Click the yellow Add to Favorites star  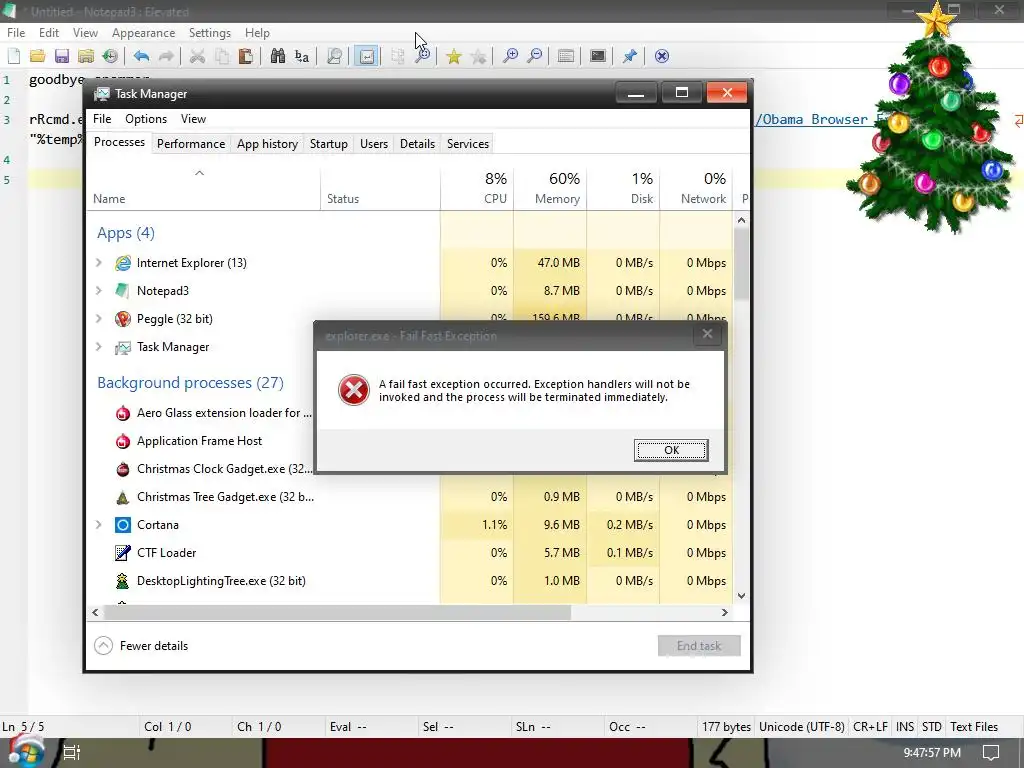tap(453, 56)
